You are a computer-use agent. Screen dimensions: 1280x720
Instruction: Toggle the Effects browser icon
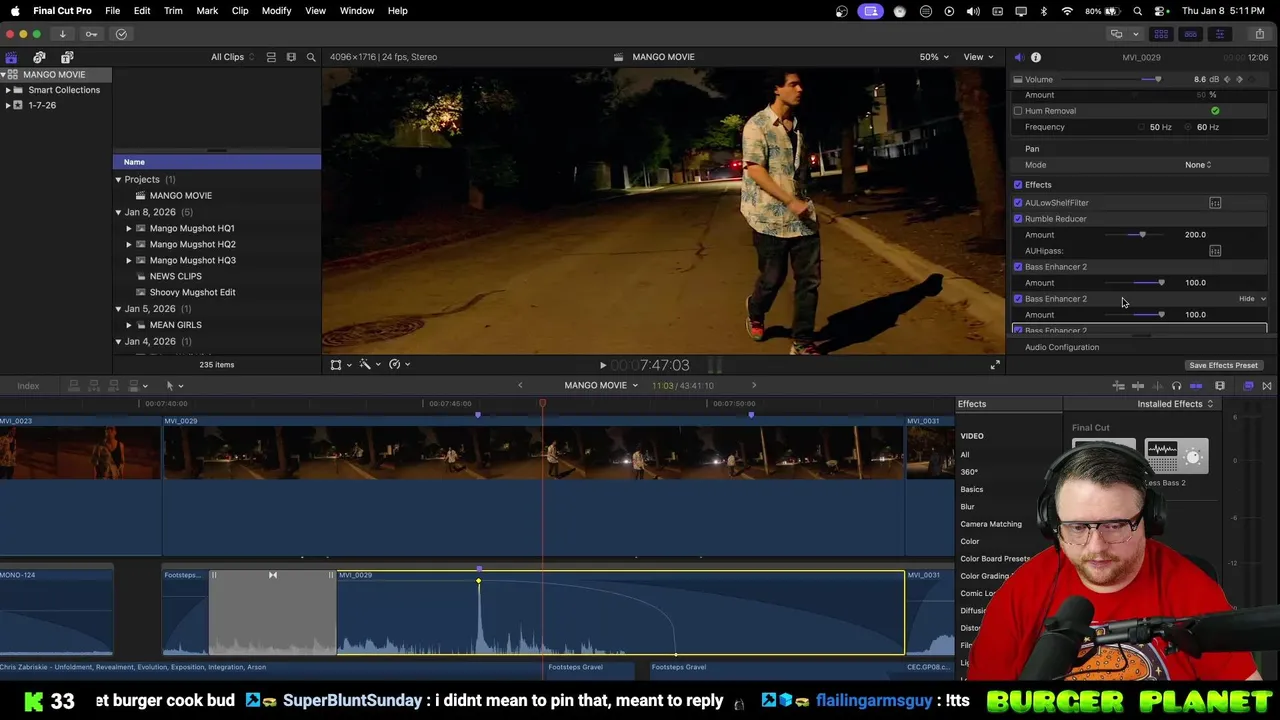[1248, 386]
